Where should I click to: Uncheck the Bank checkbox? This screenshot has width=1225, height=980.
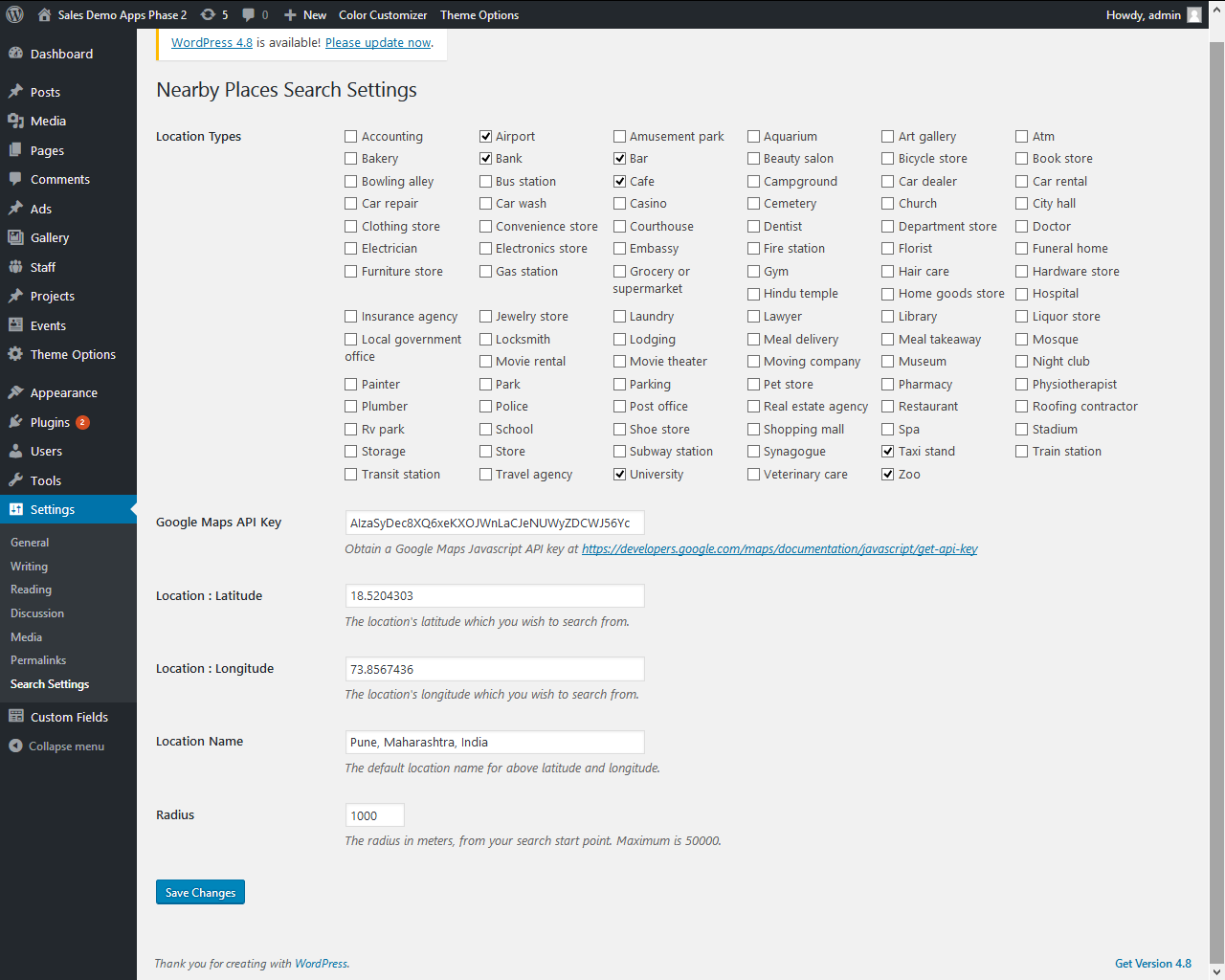485,158
